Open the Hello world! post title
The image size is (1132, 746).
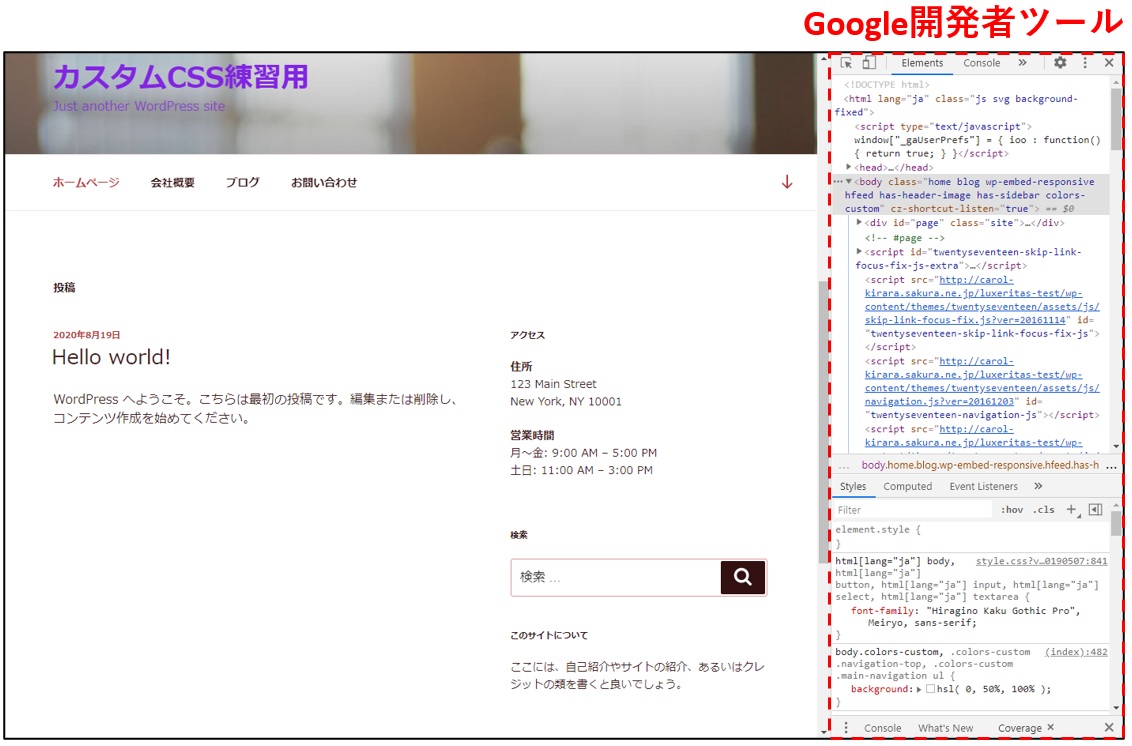pyautogui.click(x=111, y=357)
